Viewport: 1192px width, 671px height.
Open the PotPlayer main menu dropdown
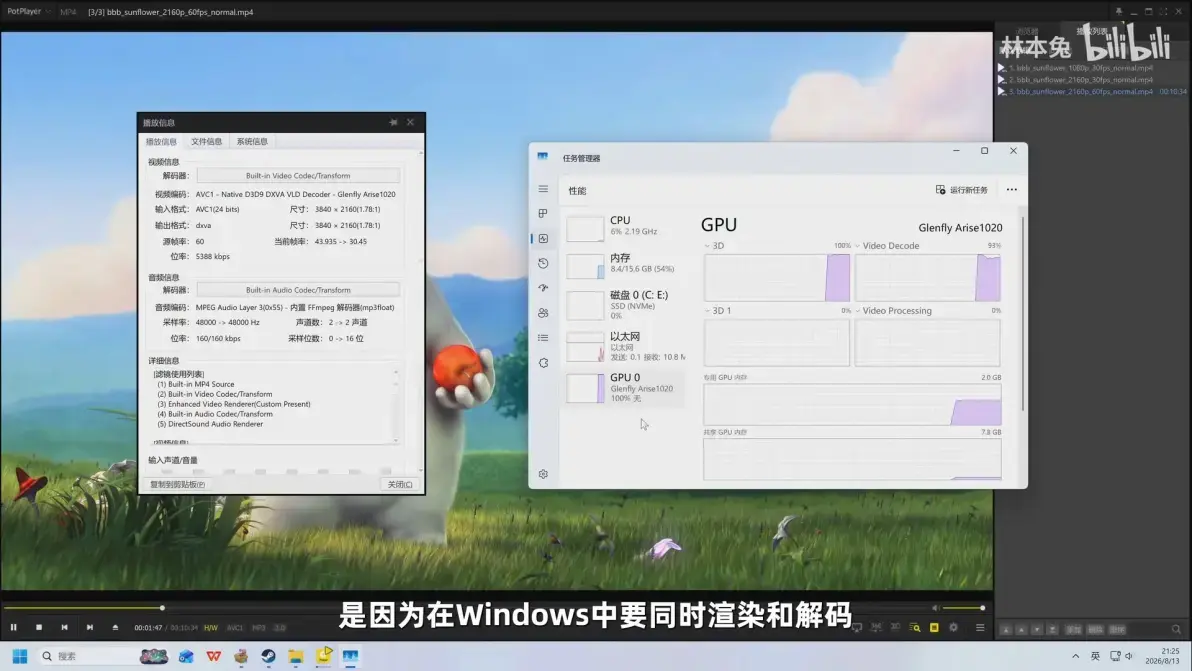tap(29, 11)
